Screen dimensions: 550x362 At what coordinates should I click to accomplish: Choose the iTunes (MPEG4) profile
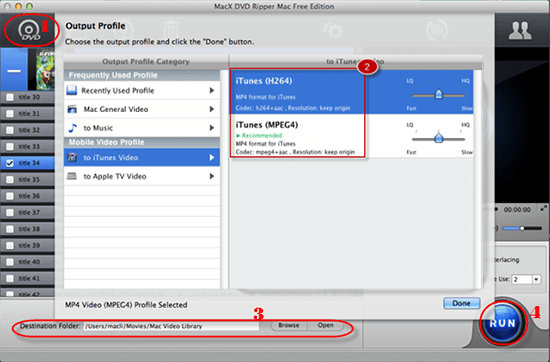pos(351,135)
